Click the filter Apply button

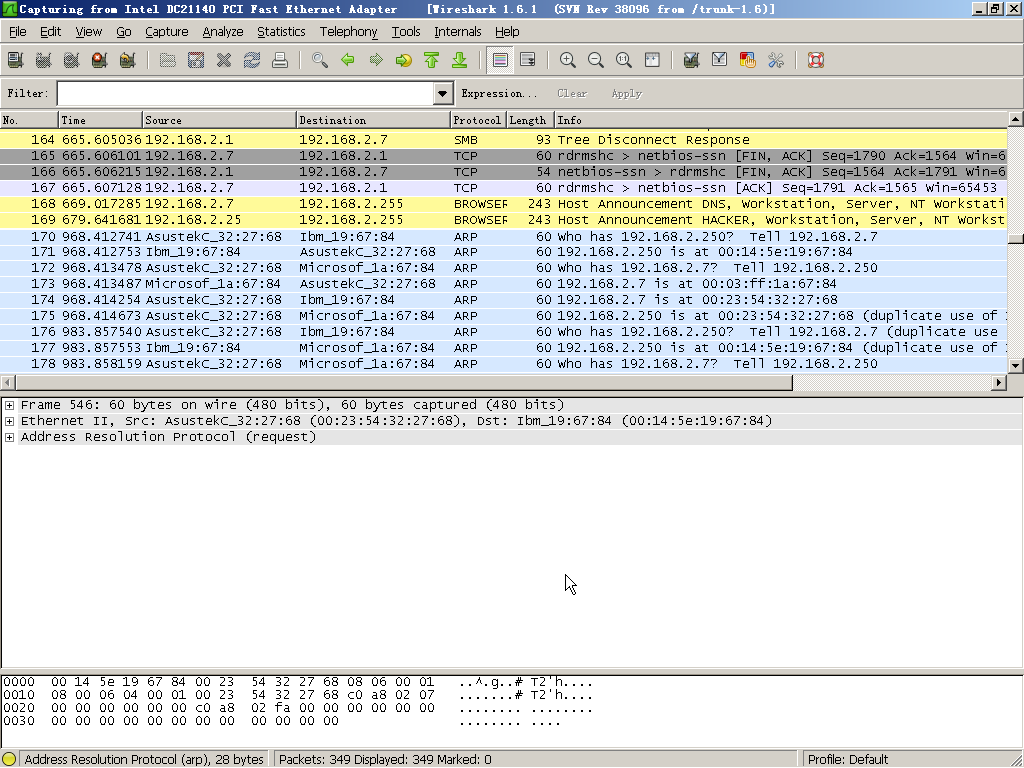(626, 93)
